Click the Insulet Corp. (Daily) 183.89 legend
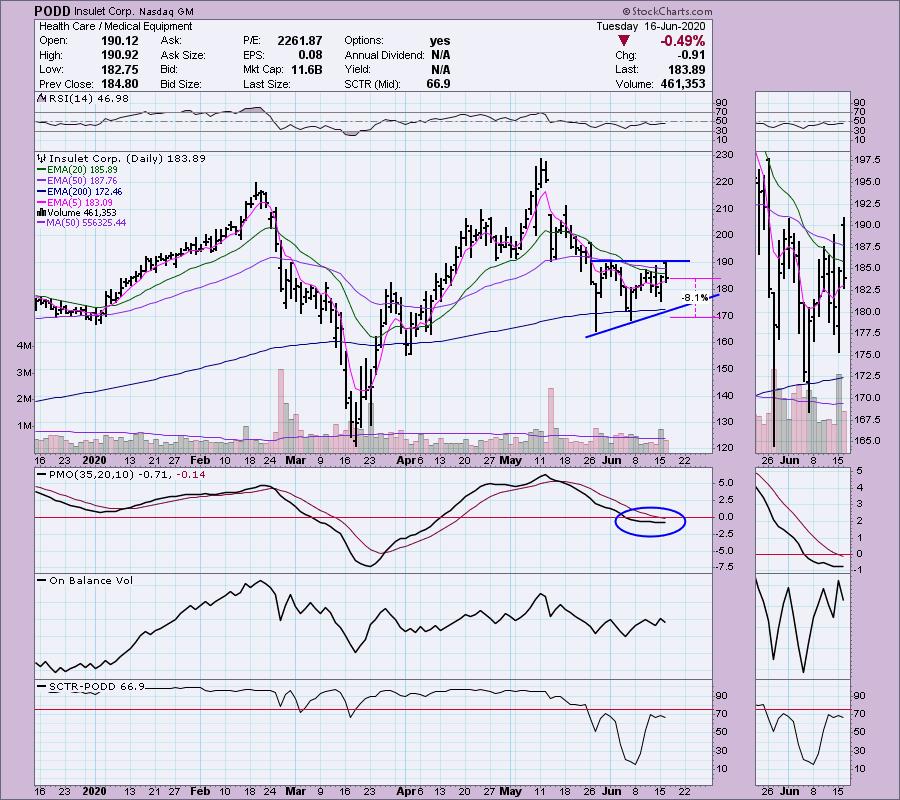Viewport: 900px width, 800px height. 127,158
